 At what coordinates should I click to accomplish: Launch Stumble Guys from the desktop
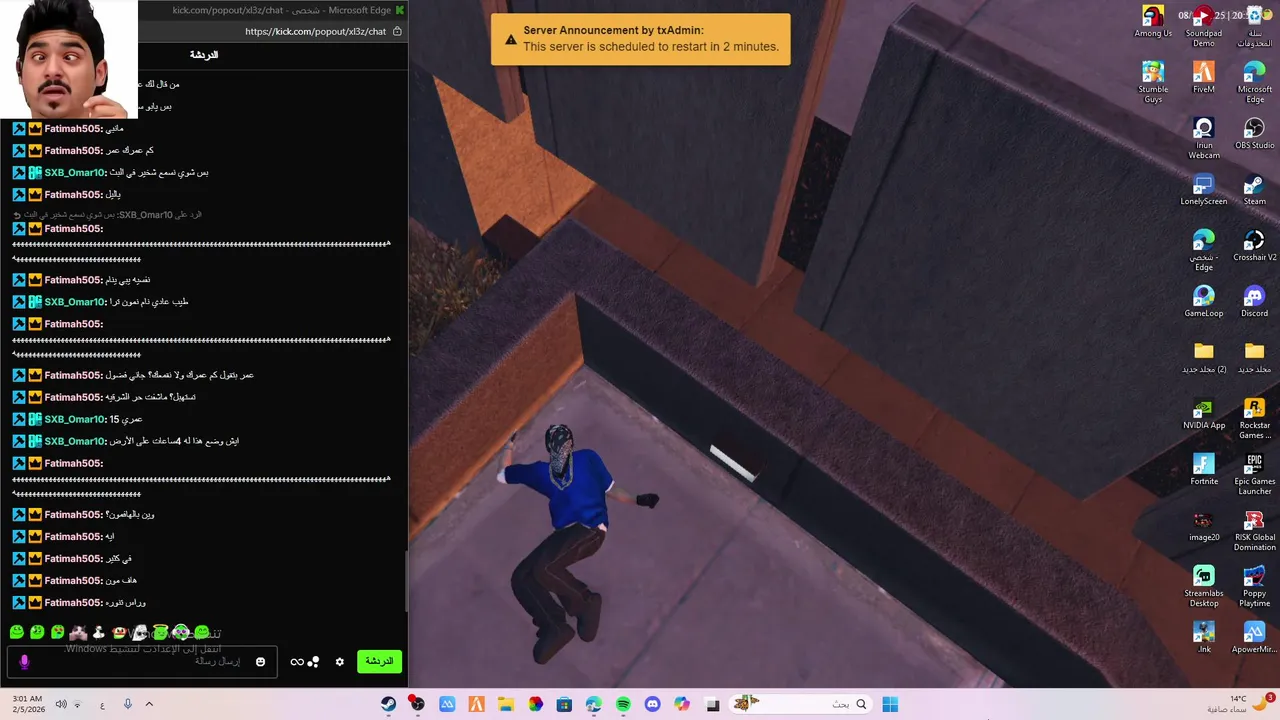click(x=1153, y=83)
